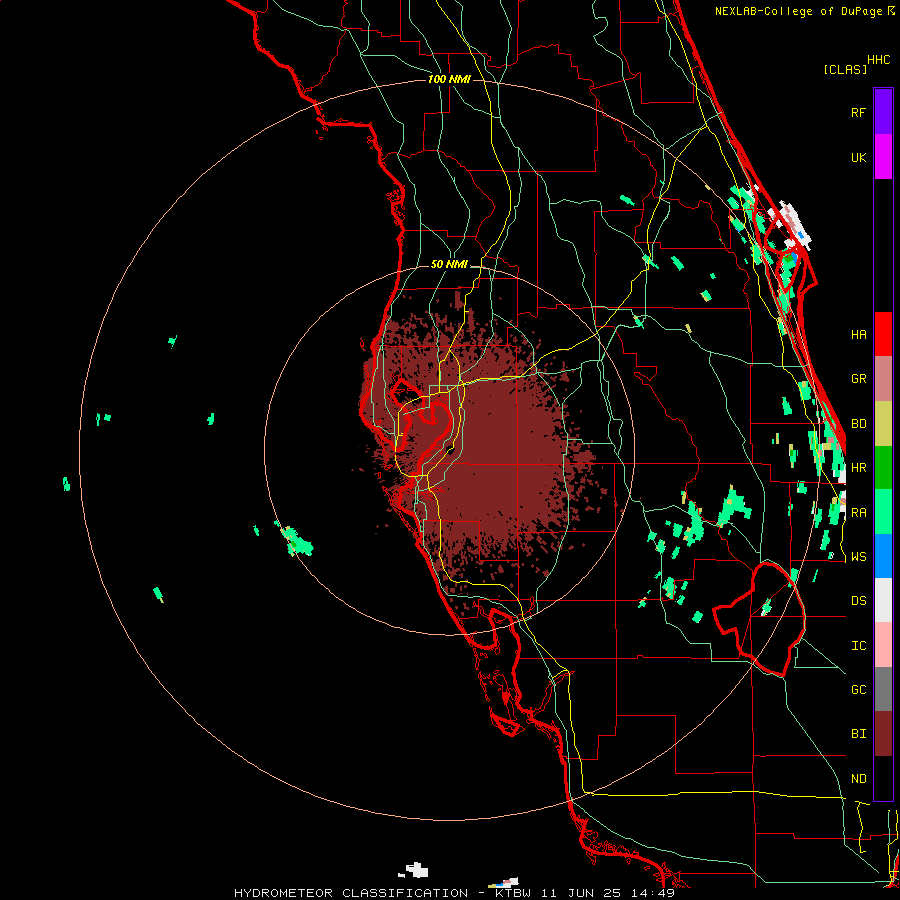The image size is (900, 900).
Task: Click the RA legend label
Action: [858, 512]
